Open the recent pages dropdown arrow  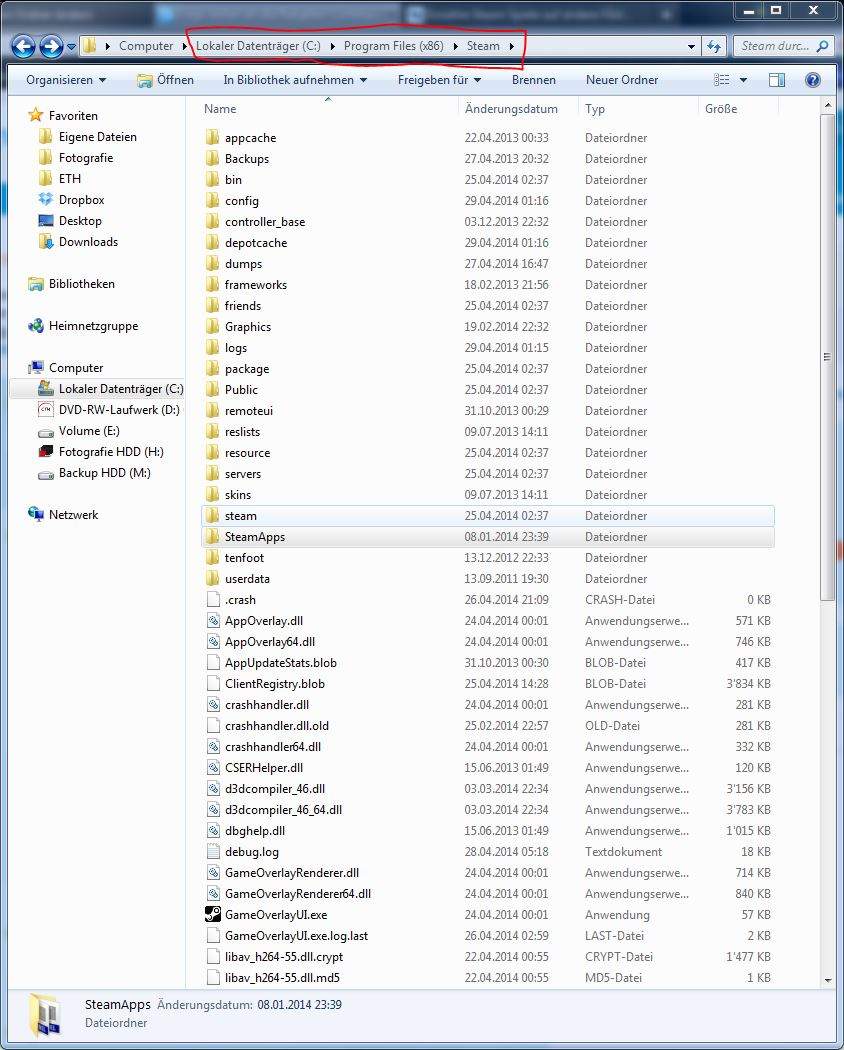click(x=70, y=46)
